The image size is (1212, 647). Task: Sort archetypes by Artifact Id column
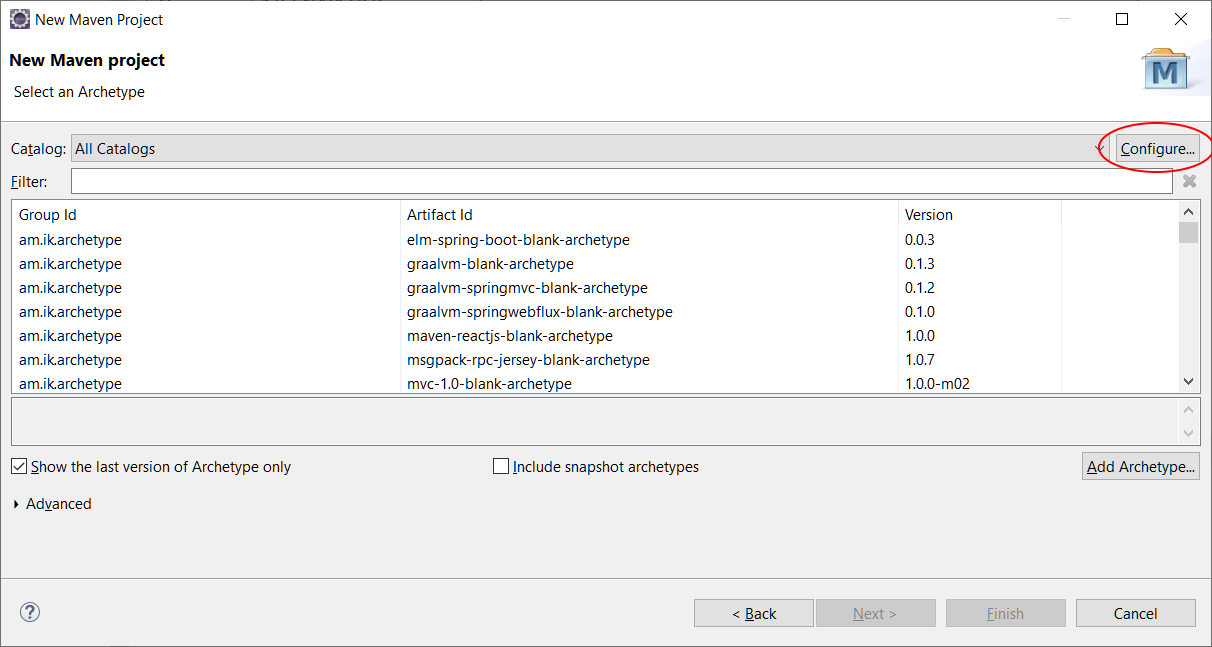pos(649,214)
